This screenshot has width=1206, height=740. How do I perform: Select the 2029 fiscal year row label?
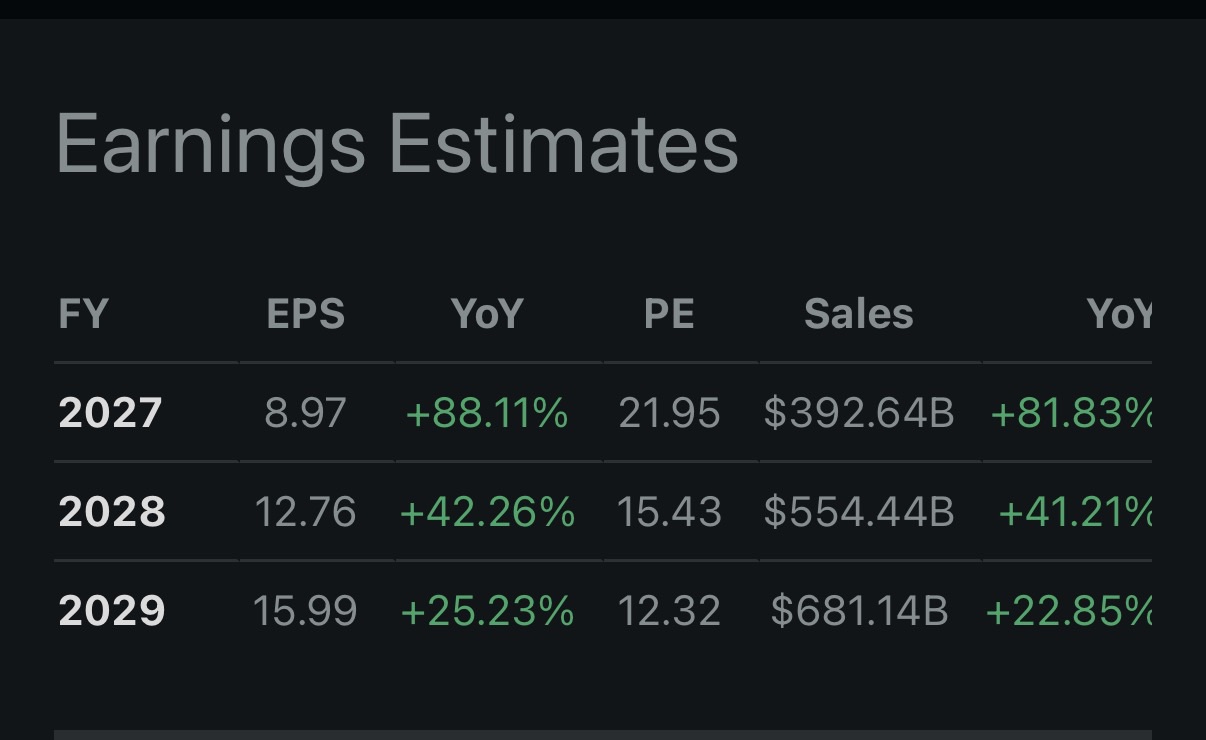tap(112, 610)
